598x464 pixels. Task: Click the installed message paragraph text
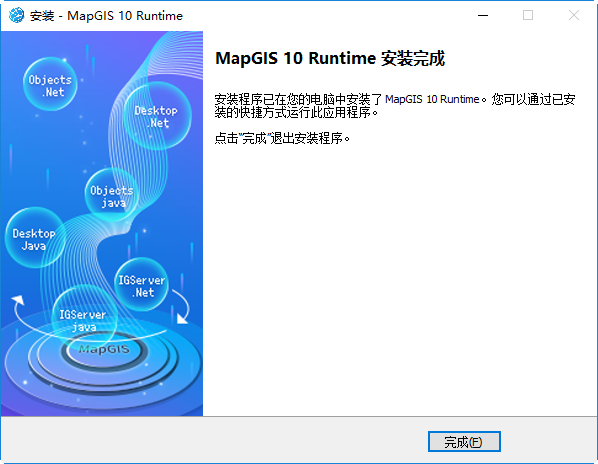pyautogui.click(x=395, y=106)
